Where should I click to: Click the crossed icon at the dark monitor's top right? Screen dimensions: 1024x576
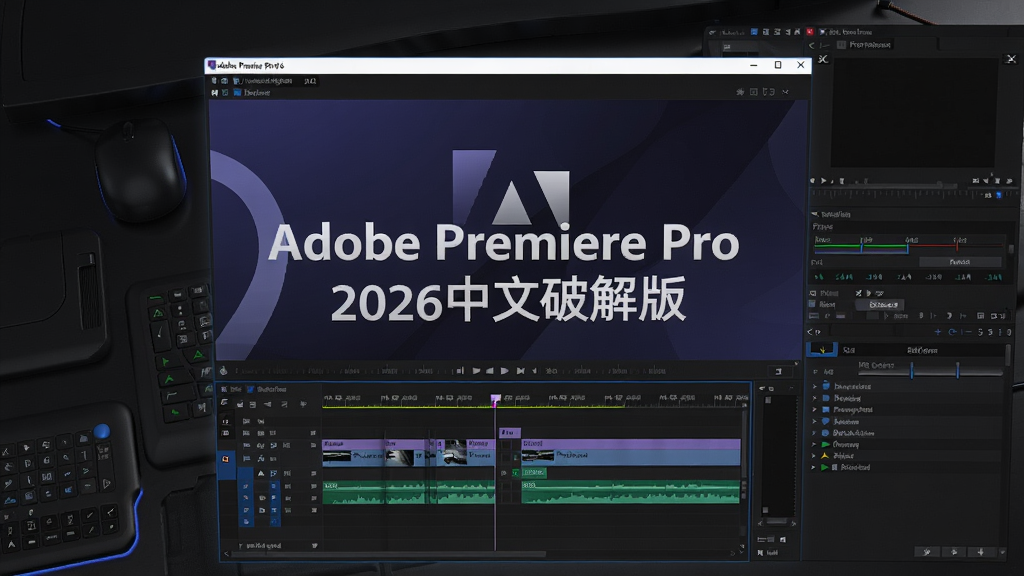(1011, 59)
